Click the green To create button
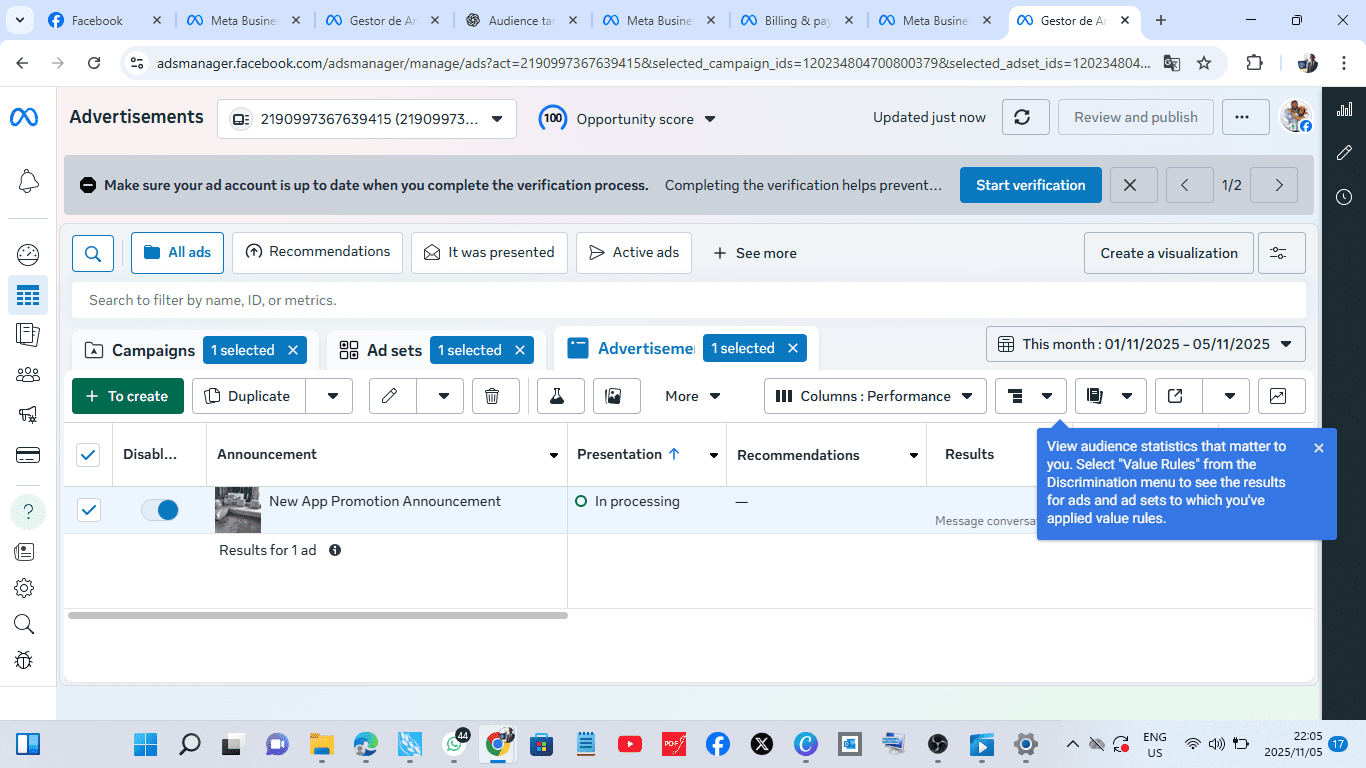The image size is (1366, 768). 127,396
